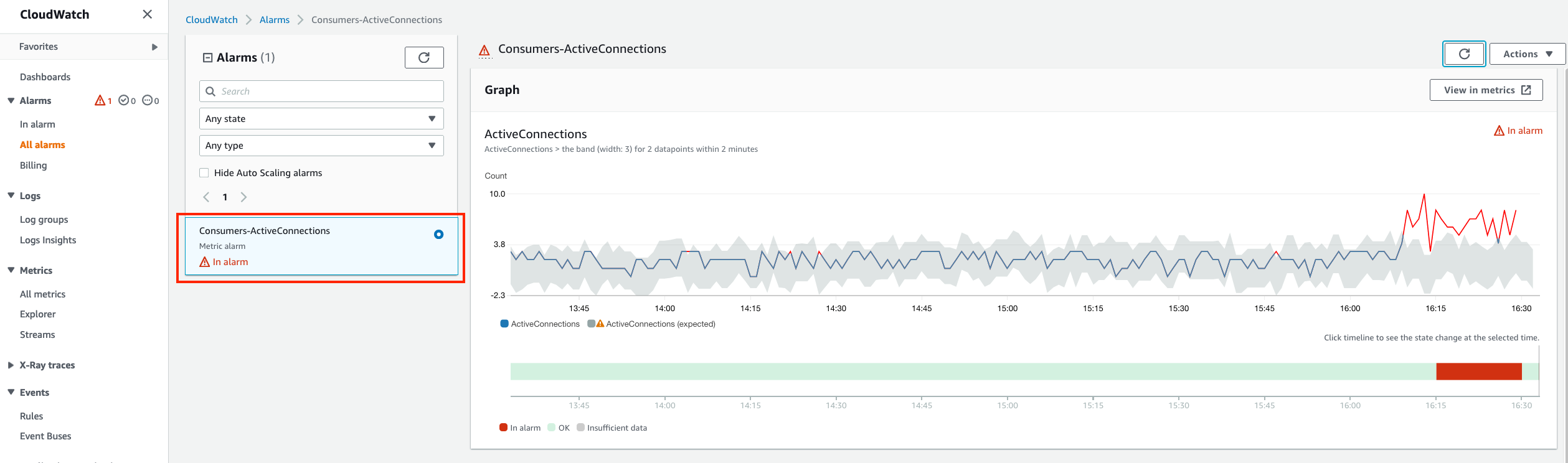Collapse the Alarms list panel icon
The width and height of the screenshot is (1568, 463).
208,58
